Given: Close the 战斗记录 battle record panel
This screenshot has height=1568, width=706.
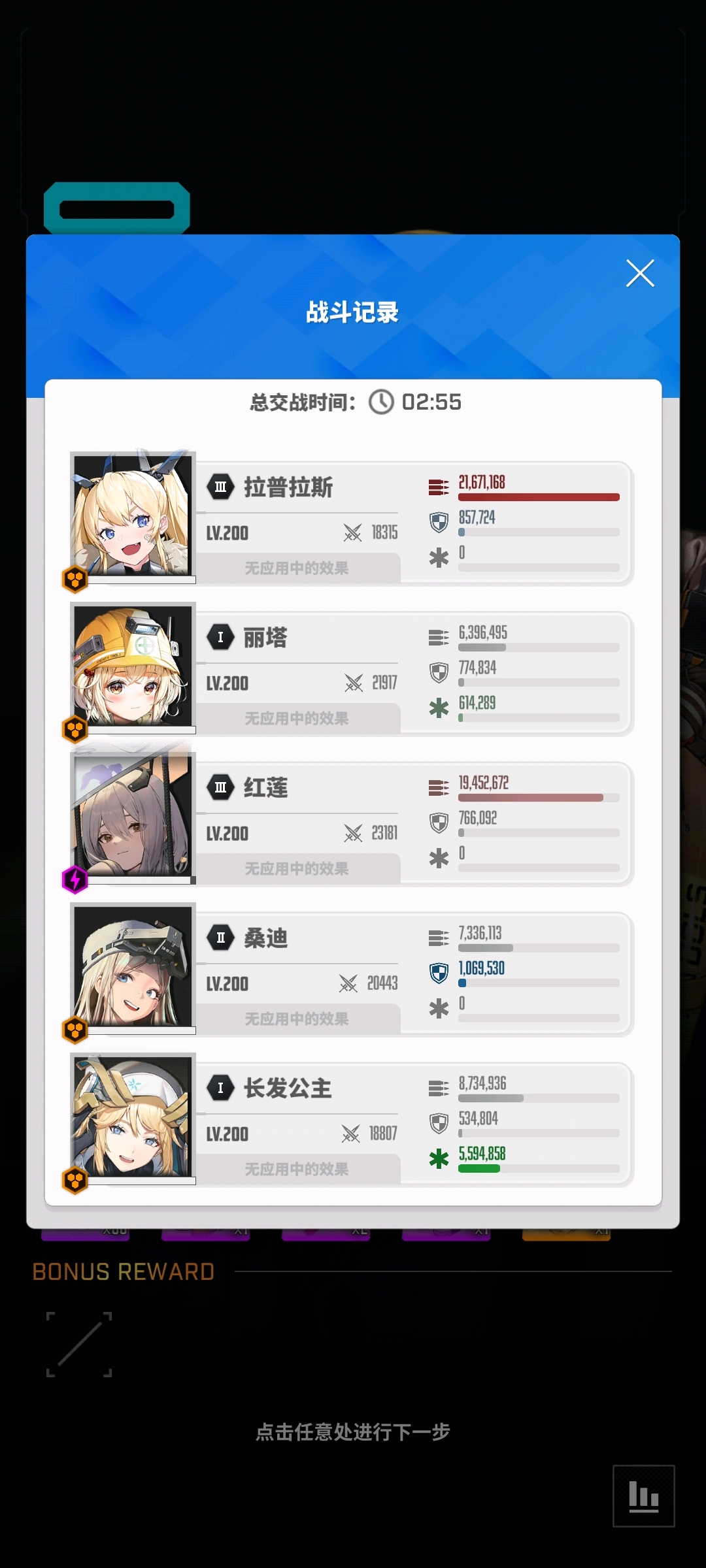Looking at the screenshot, I should (x=640, y=273).
